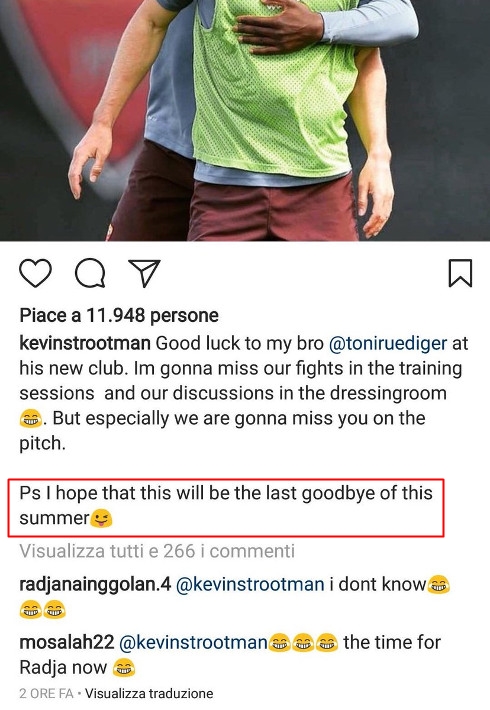Open the list of 11.948 likes
The image size is (490, 710).
pos(119,316)
